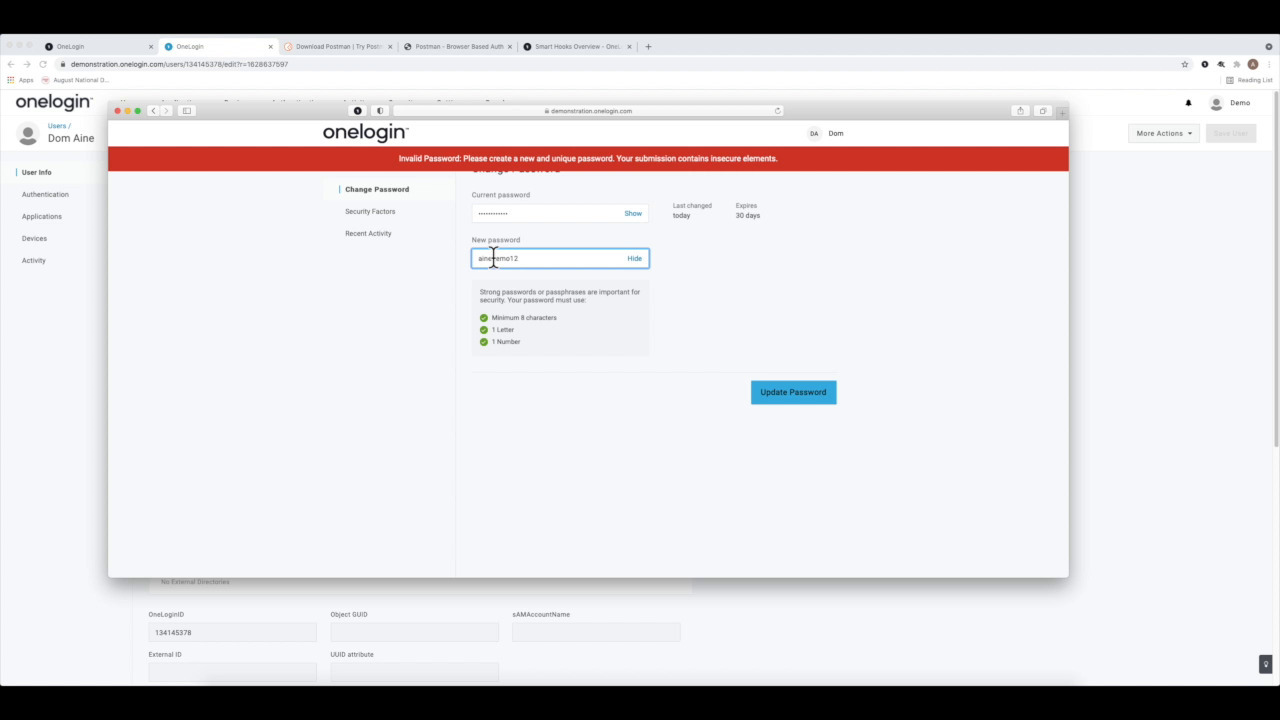Screen dimensions: 1280x720
Task: Open the More Actions dropdown
Action: click(x=1163, y=133)
